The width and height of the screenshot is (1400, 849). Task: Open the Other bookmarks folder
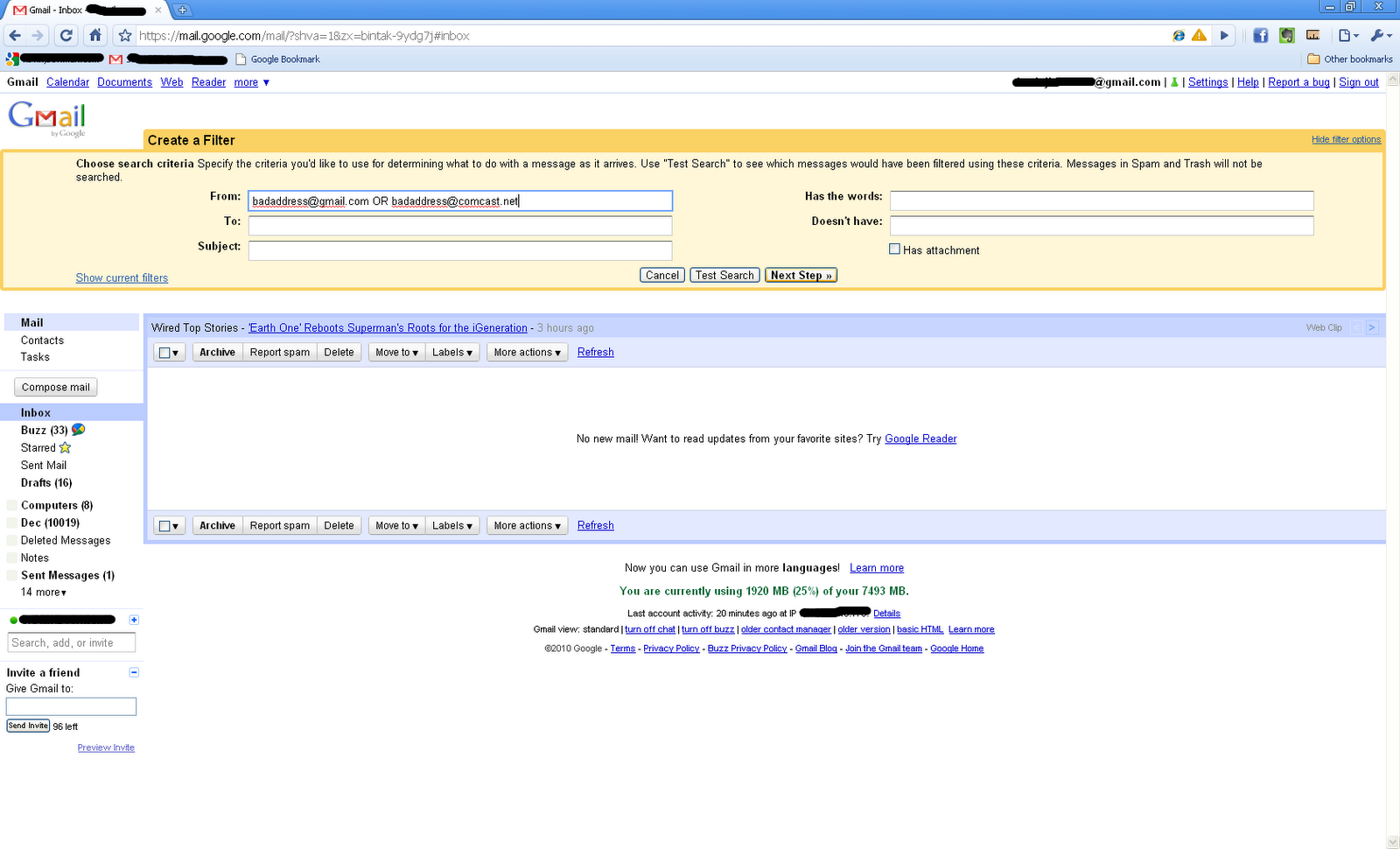1350,60
